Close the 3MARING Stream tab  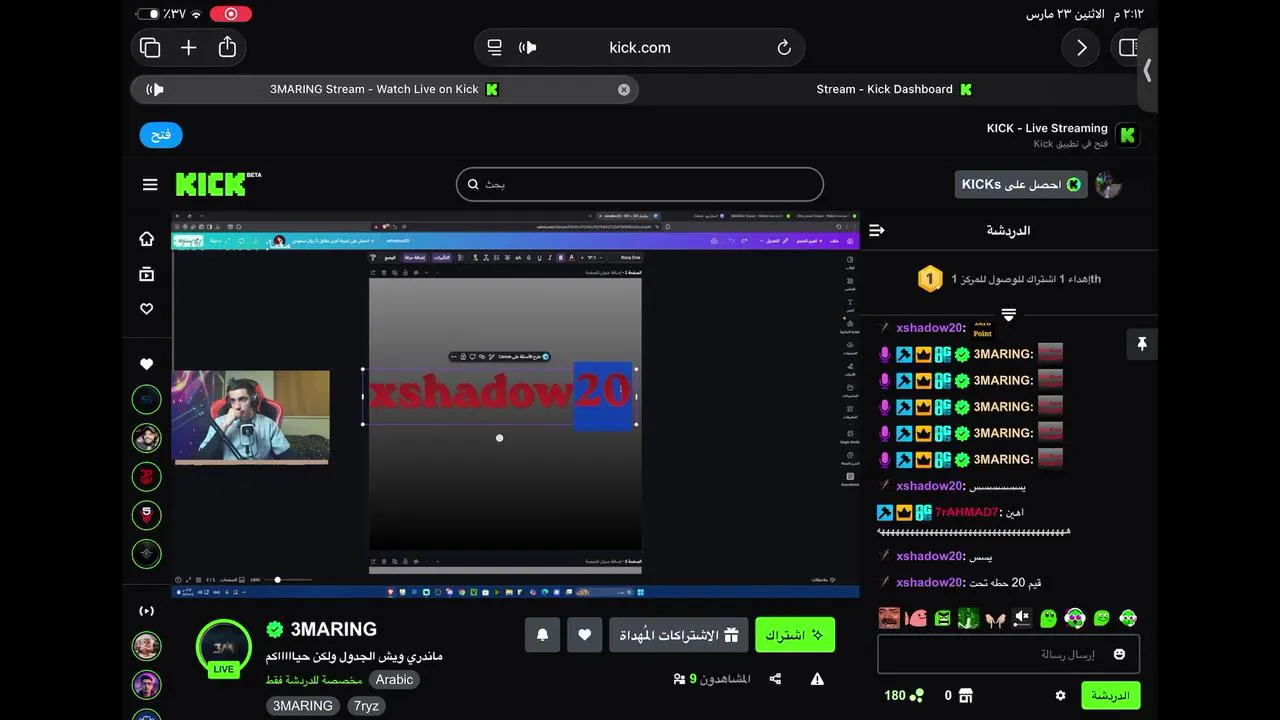point(624,89)
